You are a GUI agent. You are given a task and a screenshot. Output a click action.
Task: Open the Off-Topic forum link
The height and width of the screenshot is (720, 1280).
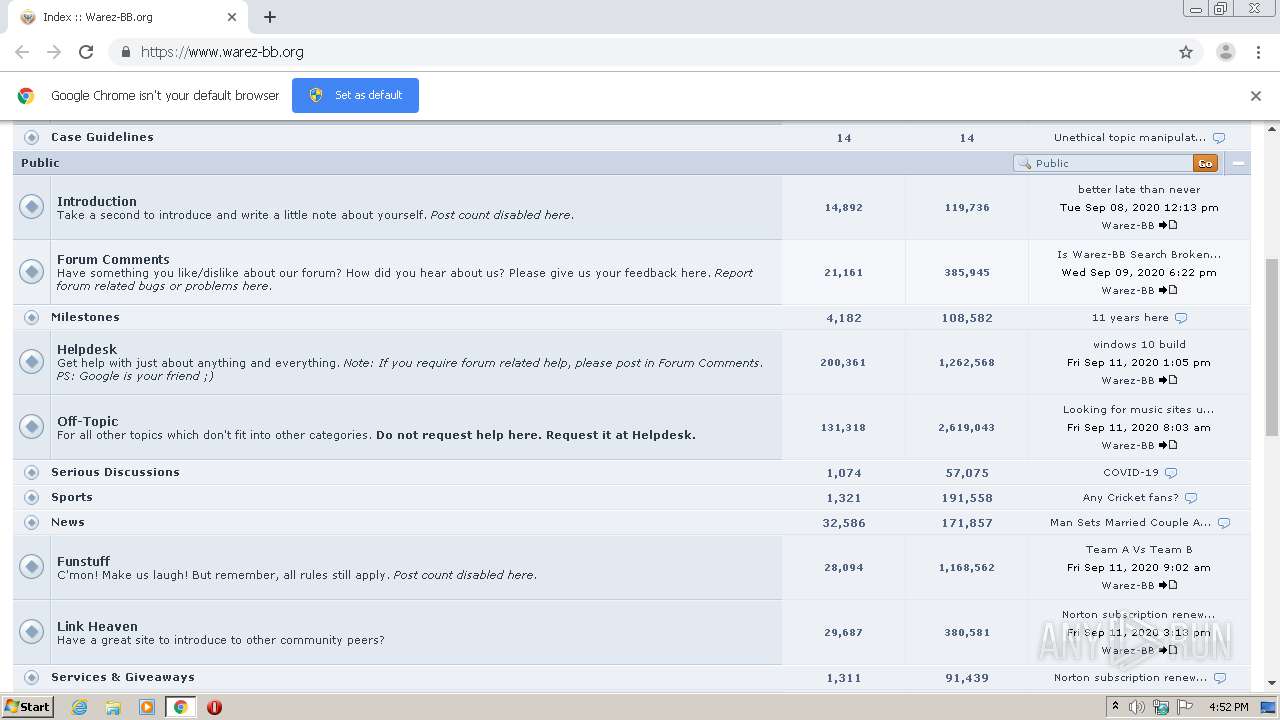coord(88,421)
